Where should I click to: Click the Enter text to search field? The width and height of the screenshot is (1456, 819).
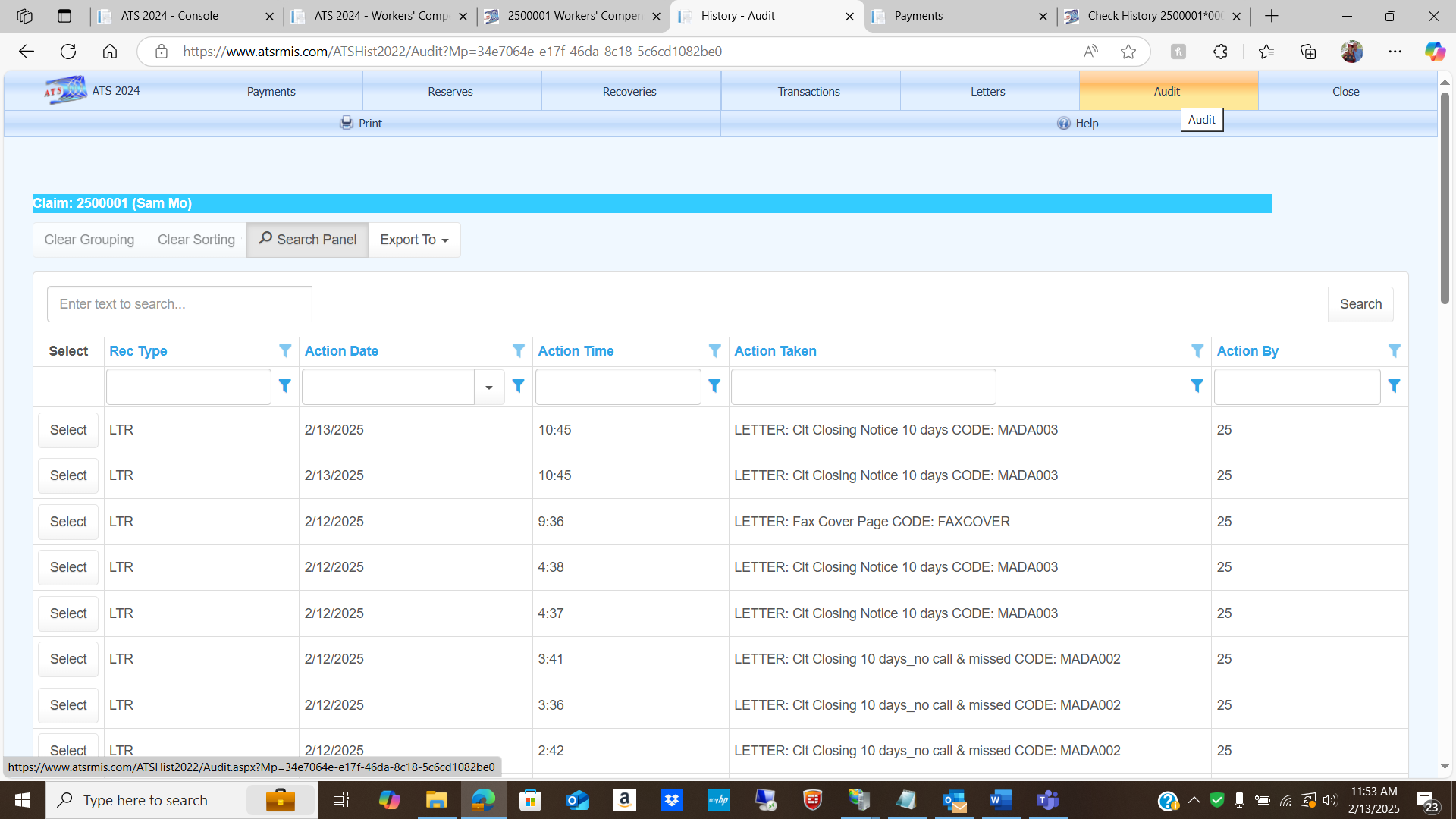[180, 304]
